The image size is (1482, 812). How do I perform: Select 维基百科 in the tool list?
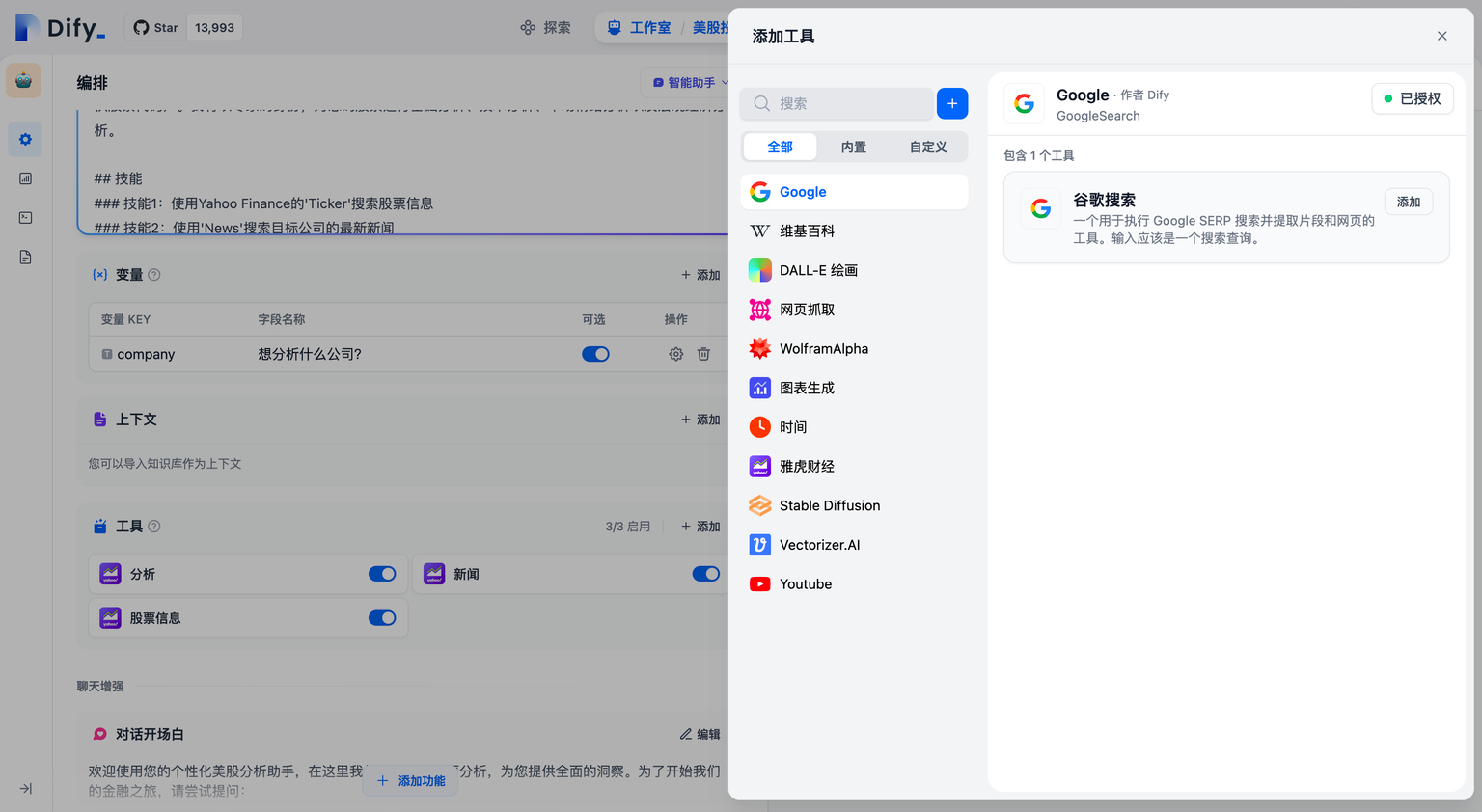pyautogui.click(x=854, y=231)
